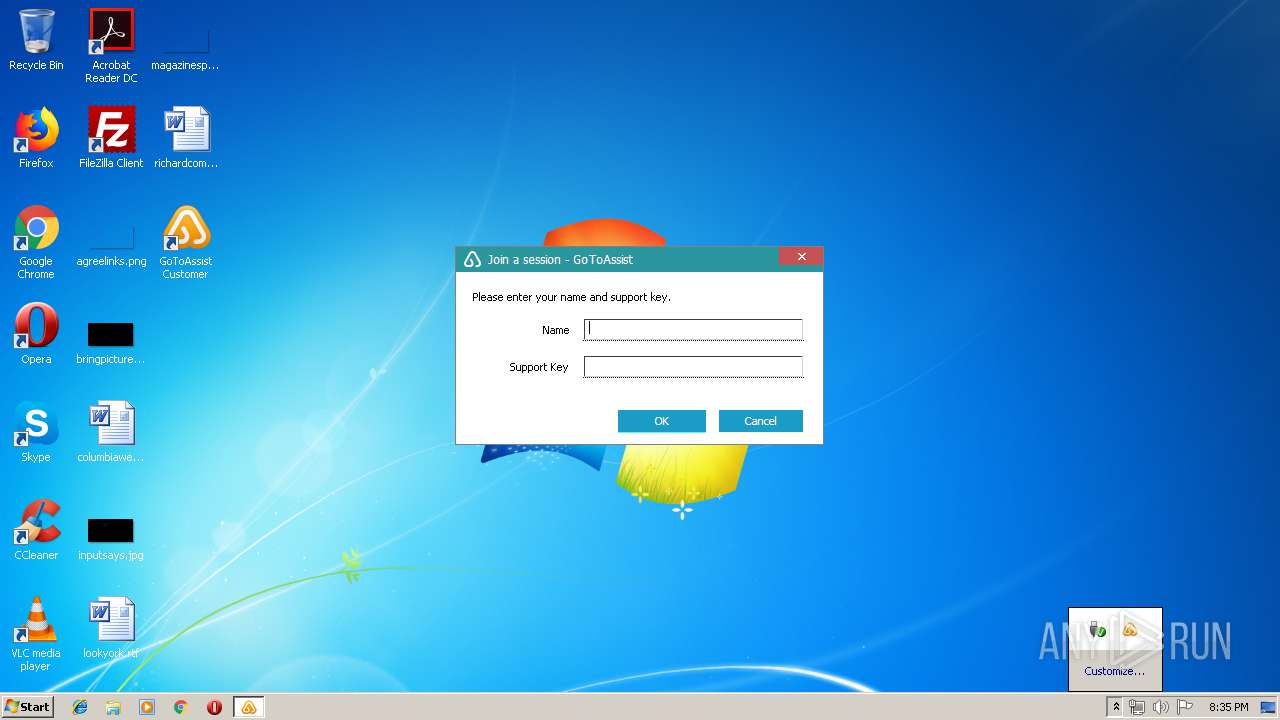
Task: Open Opera desktop shortcut
Action: [x=36, y=334]
